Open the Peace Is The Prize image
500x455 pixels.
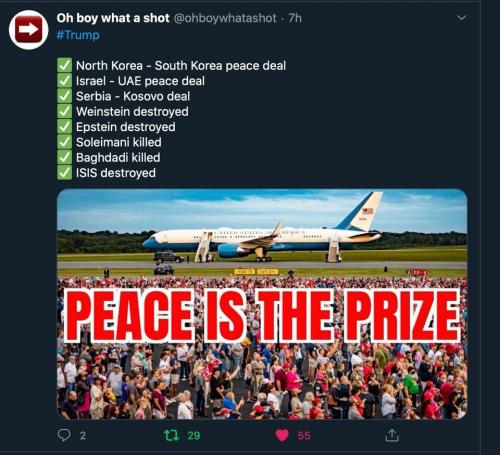click(262, 304)
